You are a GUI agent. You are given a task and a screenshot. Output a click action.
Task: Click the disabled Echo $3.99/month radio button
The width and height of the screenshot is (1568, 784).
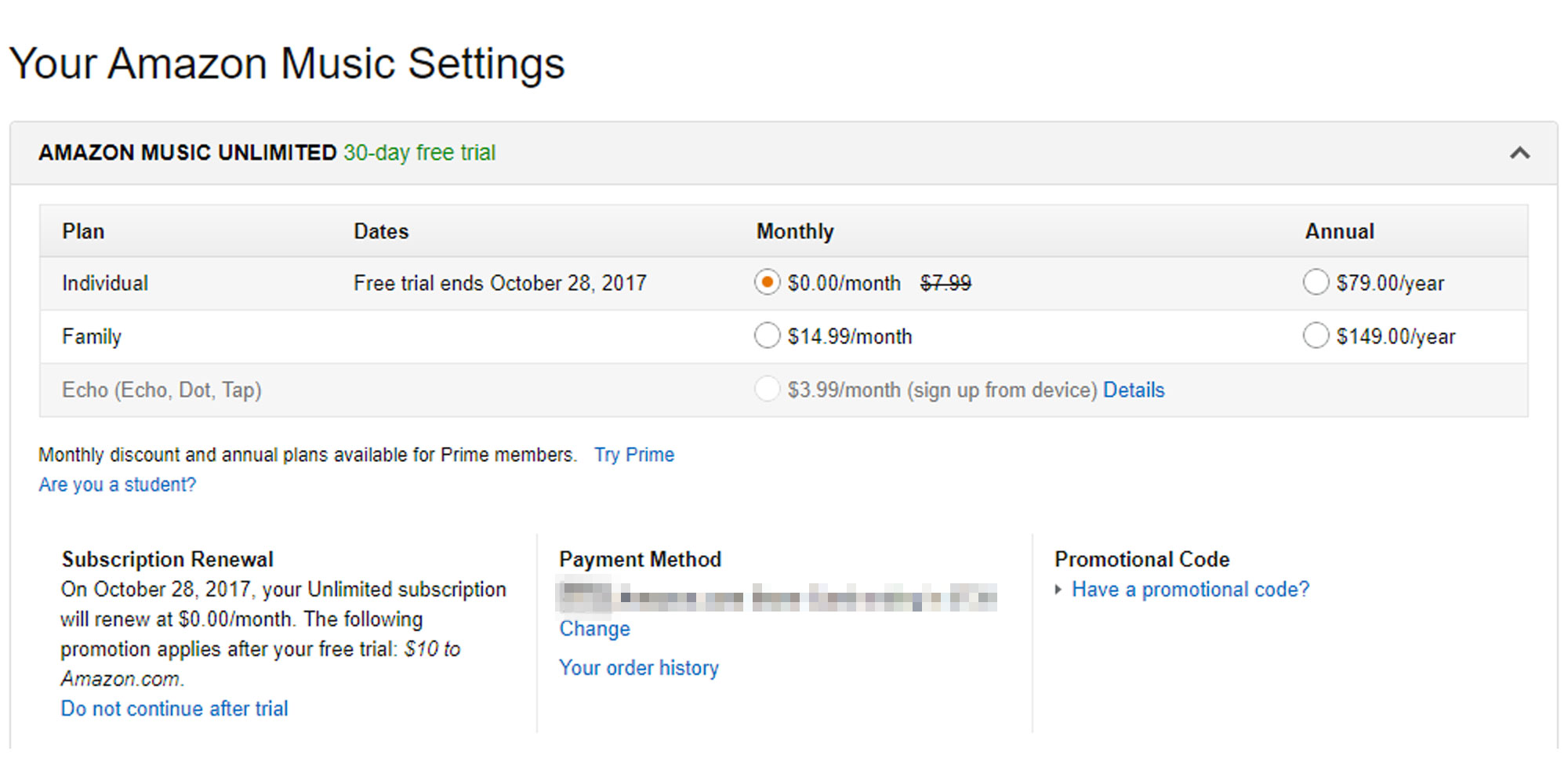click(767, 389)
